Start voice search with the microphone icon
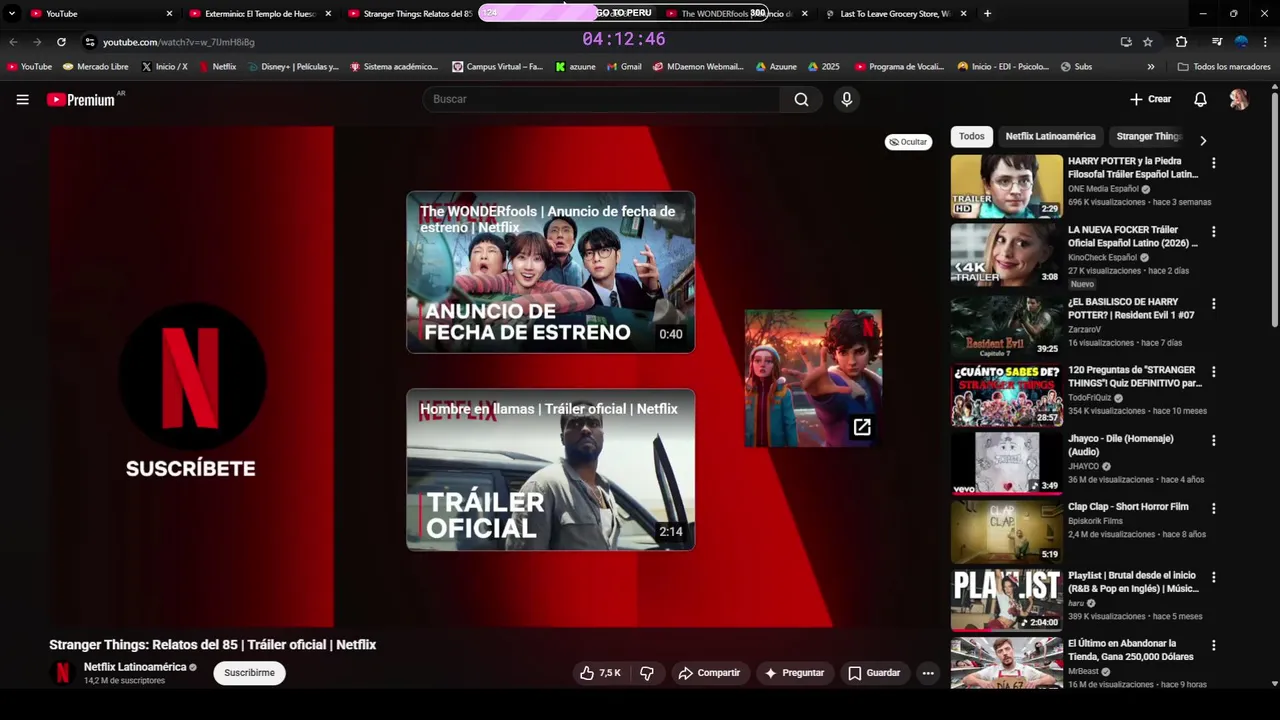 click(x=846, y=99)
